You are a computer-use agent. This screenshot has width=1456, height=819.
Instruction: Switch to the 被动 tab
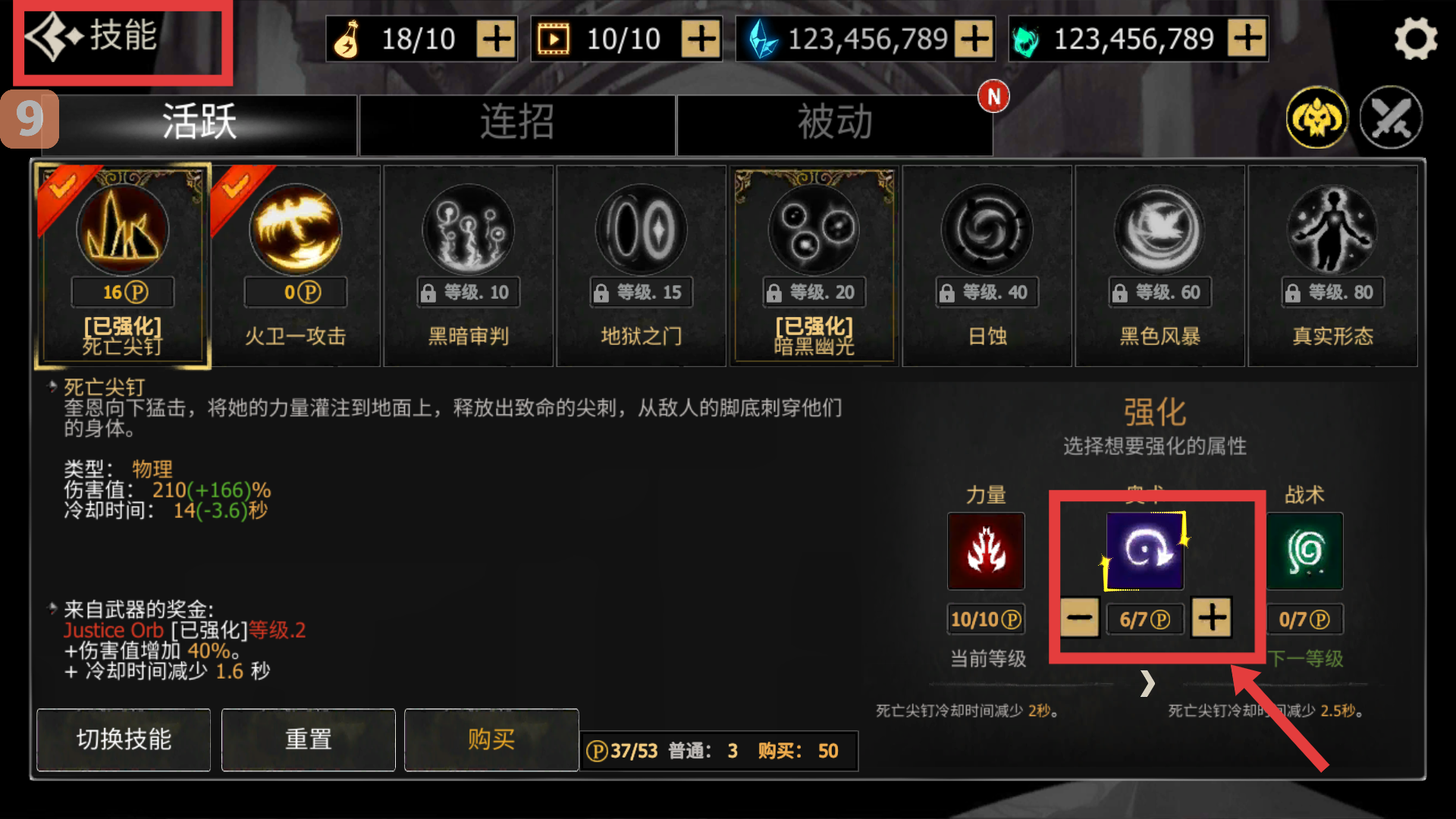(835, 123)
